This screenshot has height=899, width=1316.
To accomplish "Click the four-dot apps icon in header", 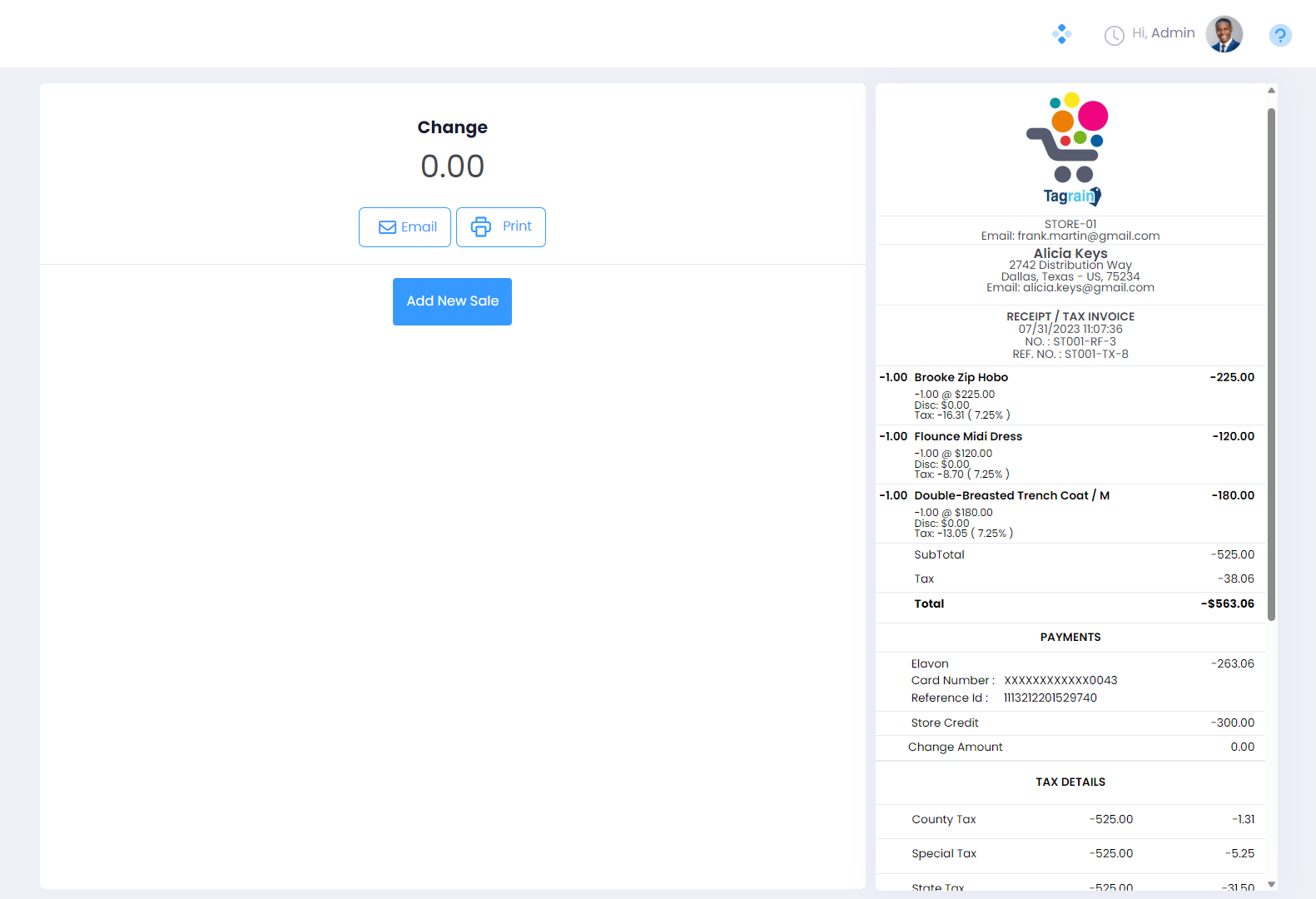I will [1061, 34].
